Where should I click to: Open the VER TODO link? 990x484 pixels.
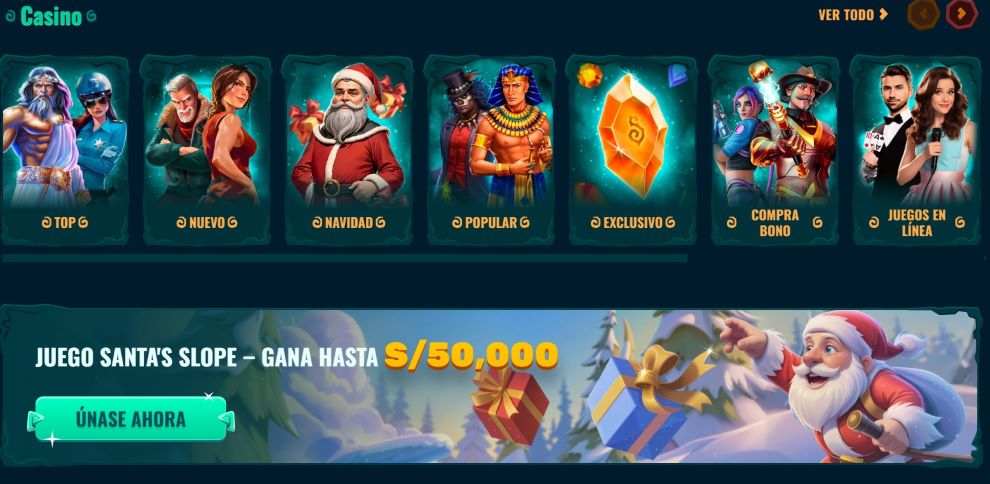pyautogui.click(x=853, y=15)
